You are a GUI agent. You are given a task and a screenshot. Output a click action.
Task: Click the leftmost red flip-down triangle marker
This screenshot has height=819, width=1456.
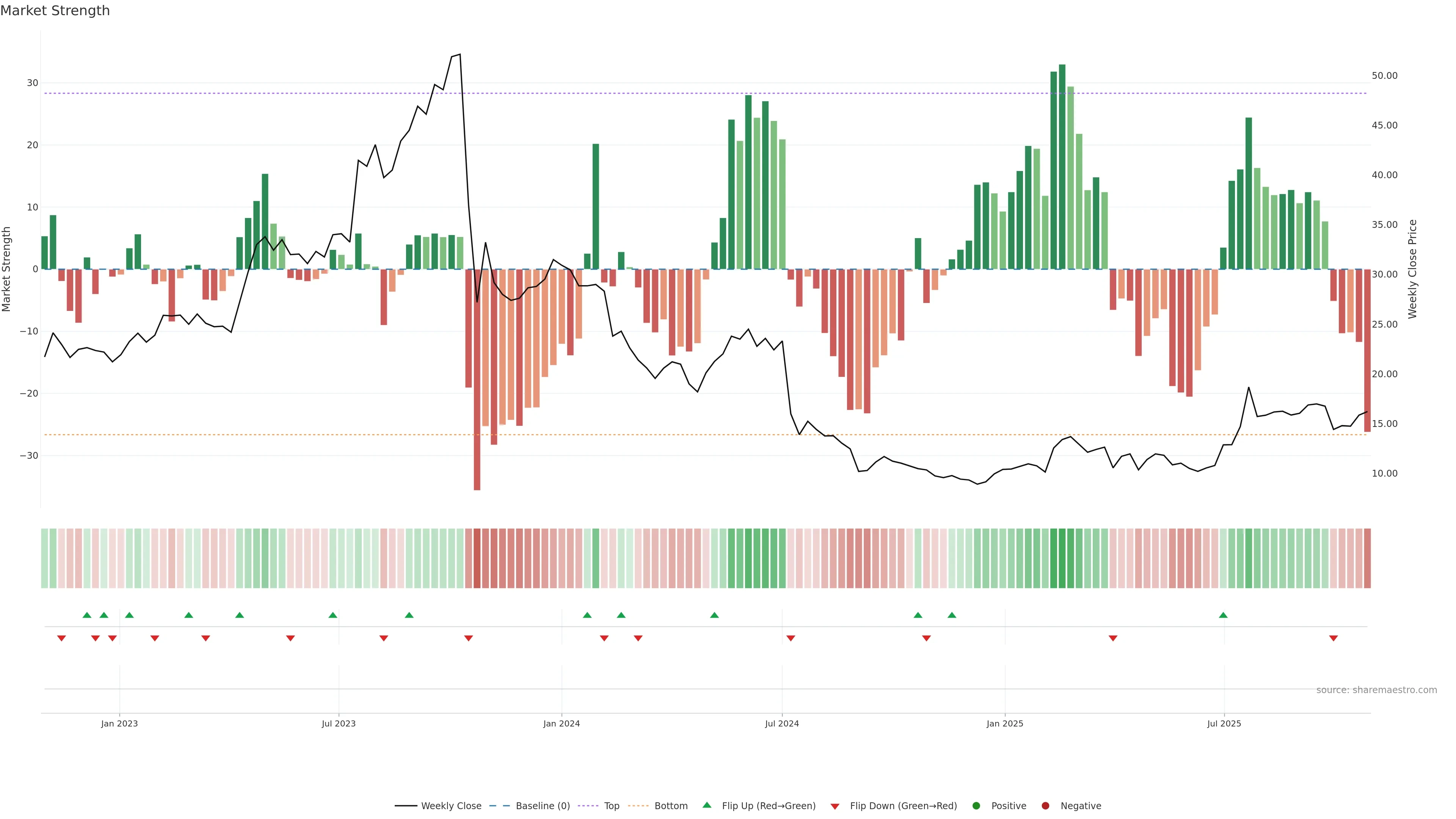tap(61, 638)
